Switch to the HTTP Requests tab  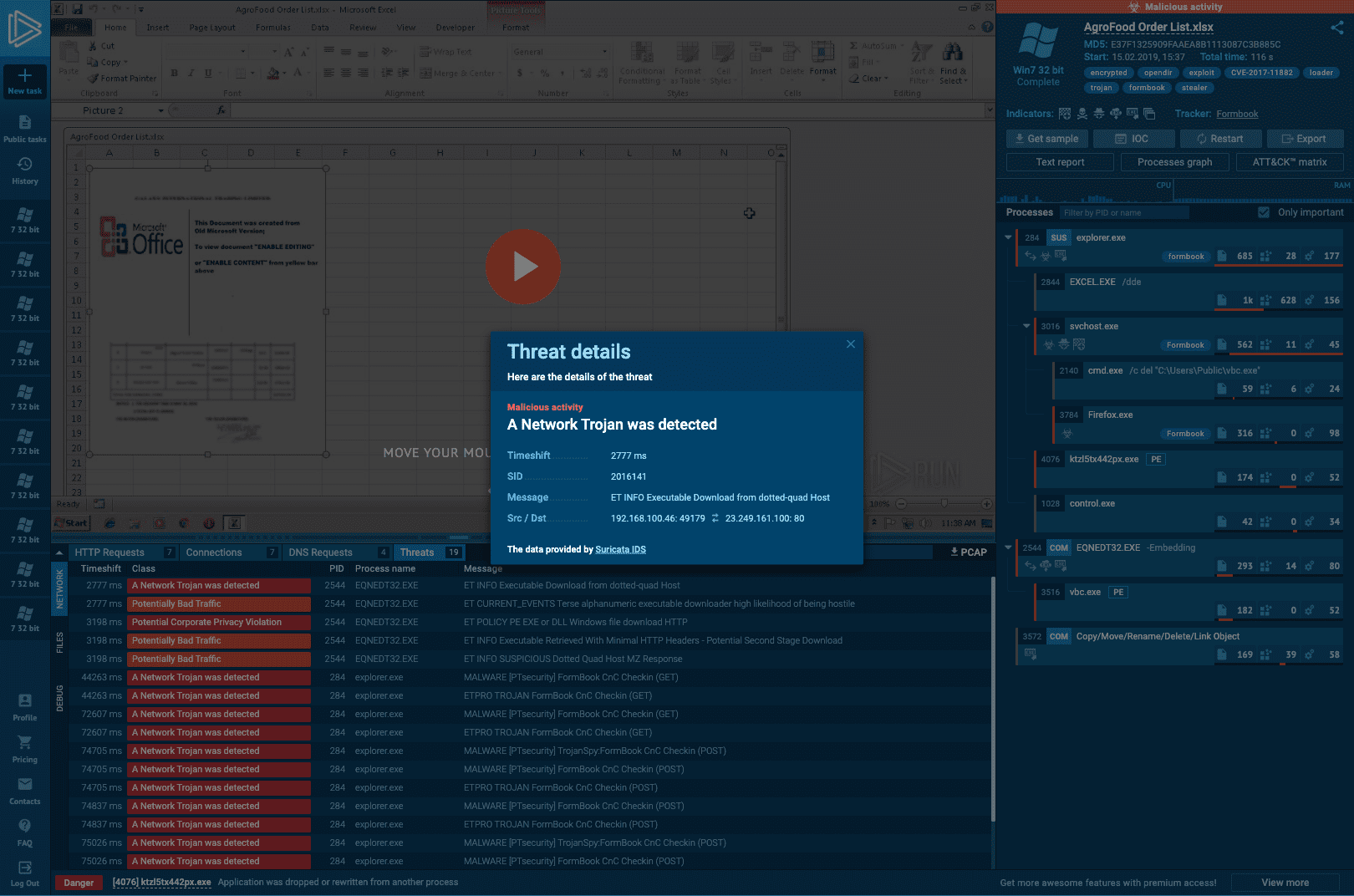point(109,552)
